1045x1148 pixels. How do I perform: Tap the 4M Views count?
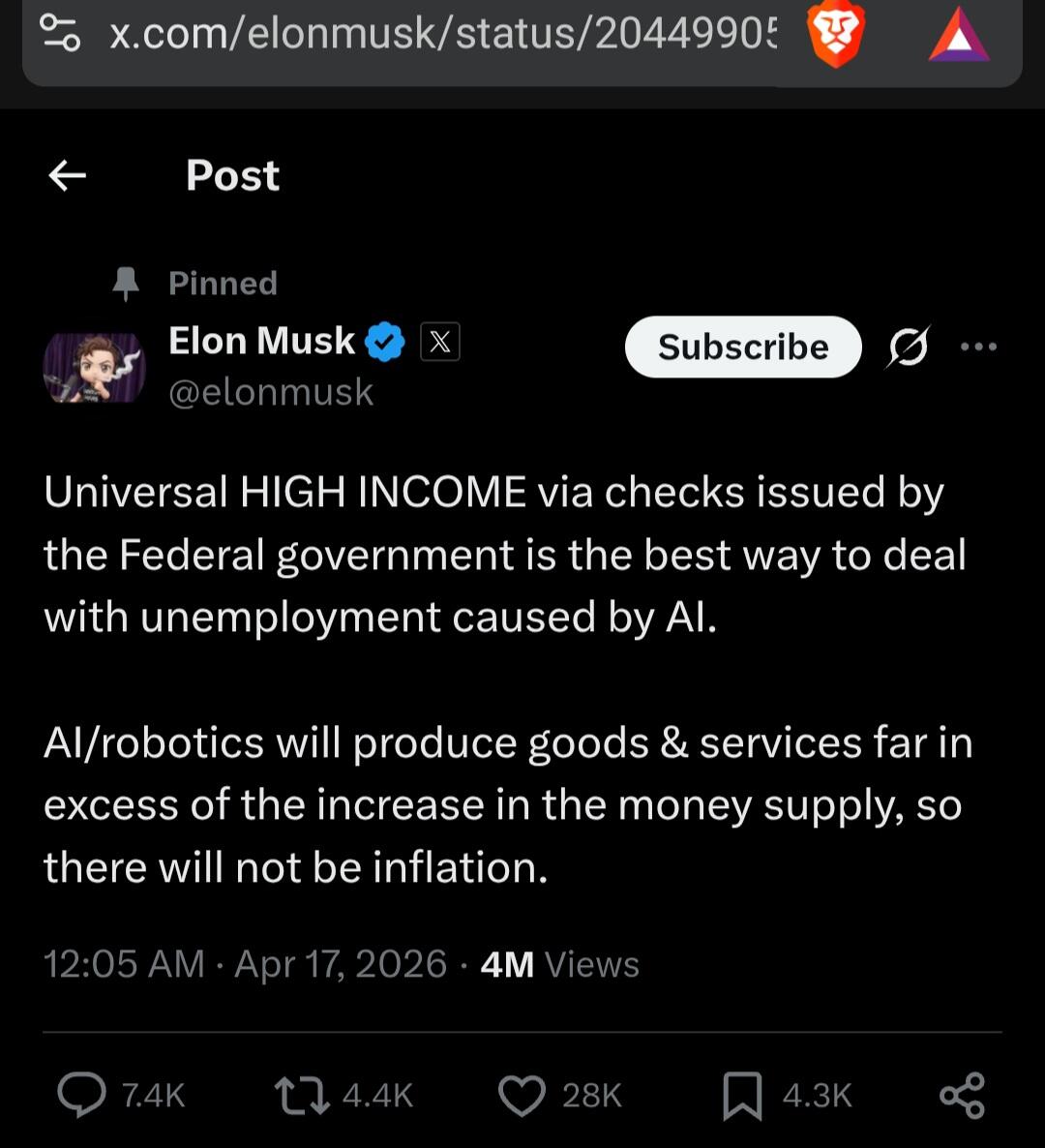(x=559, y=964)
